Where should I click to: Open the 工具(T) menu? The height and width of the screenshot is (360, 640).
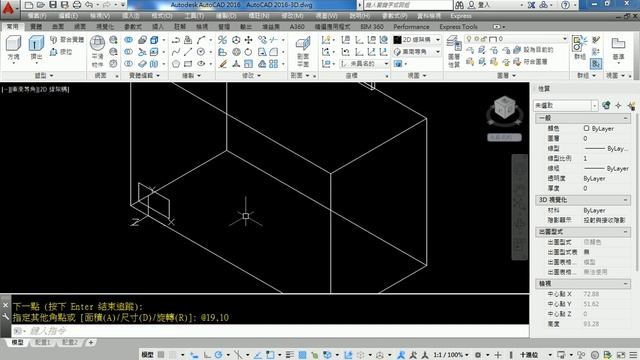pos(194,16)
